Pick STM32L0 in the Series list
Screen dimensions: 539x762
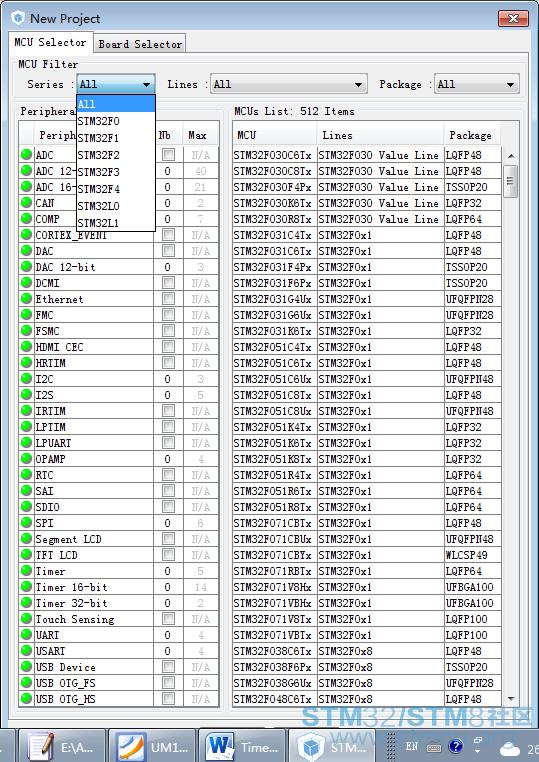pyautogui.click(x=116, y=206)
